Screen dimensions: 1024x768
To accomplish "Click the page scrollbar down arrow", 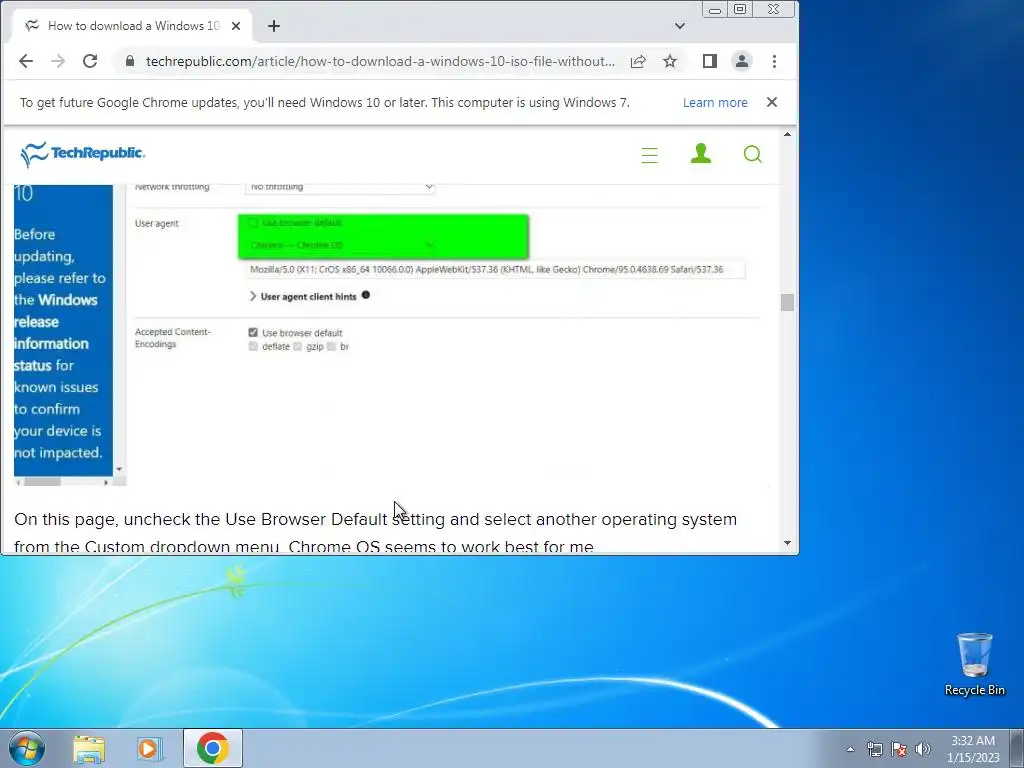I will point(788,543).
